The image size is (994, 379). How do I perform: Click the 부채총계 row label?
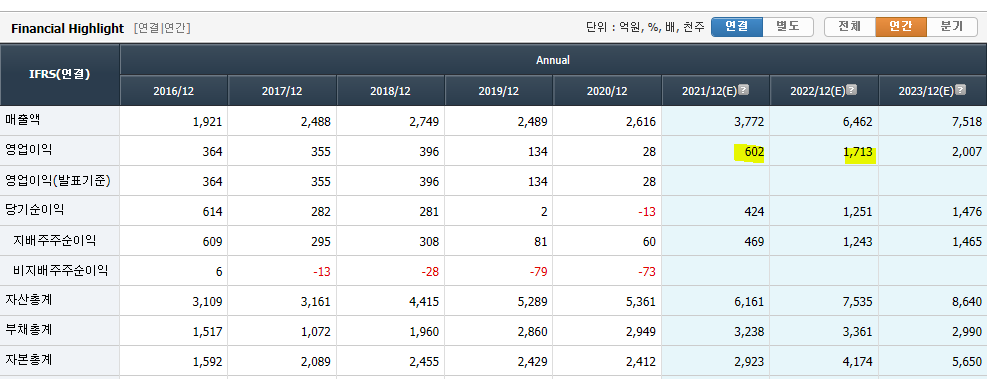click(29, 330)
